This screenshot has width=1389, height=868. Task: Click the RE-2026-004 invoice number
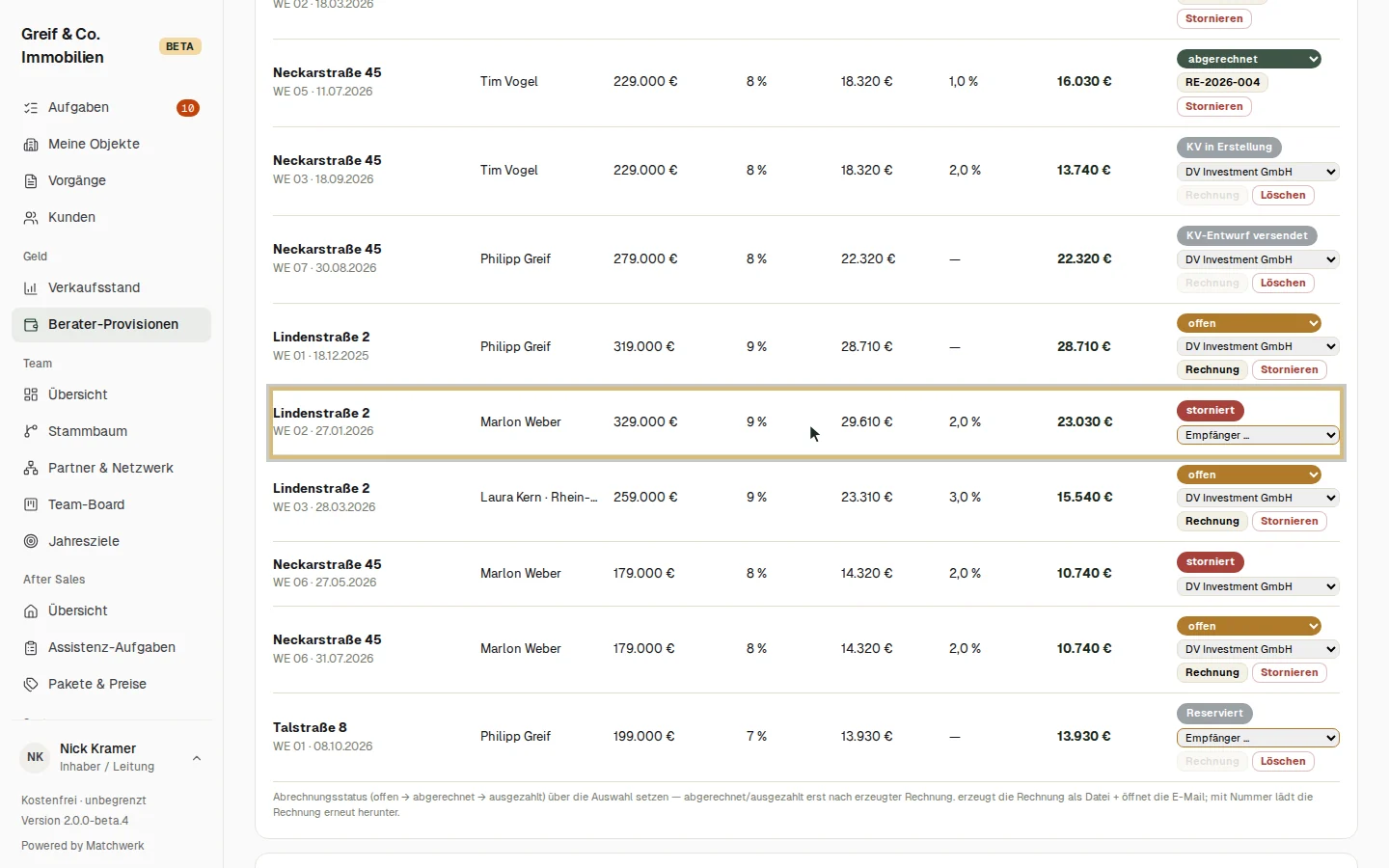[1222, 83]
